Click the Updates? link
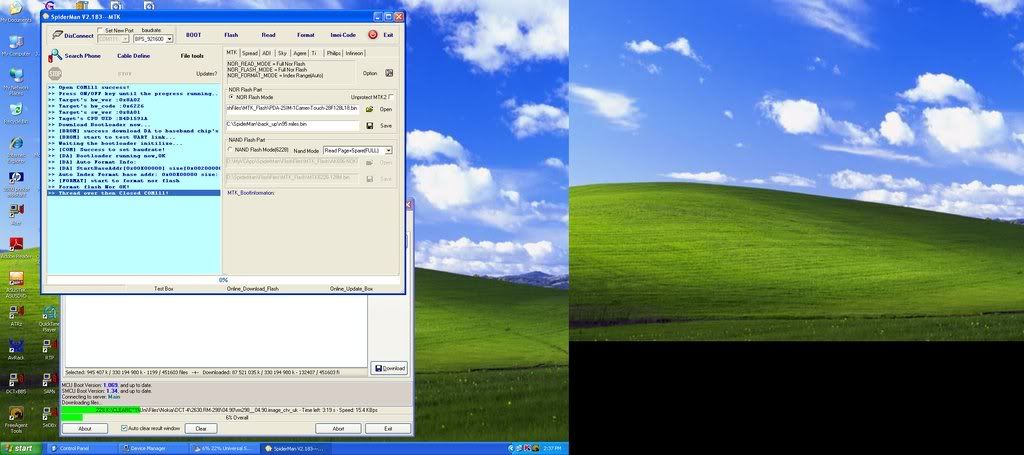1024x455 pixels. point(206,74)
